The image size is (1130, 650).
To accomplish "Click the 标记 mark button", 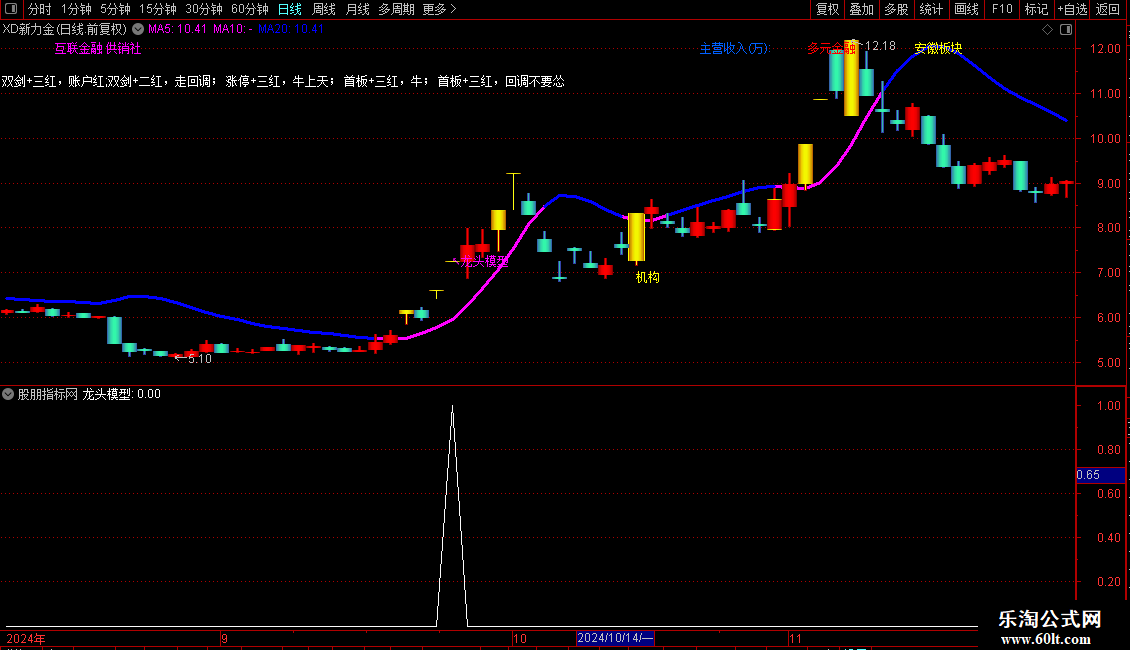I will [x=1036, y=9].
